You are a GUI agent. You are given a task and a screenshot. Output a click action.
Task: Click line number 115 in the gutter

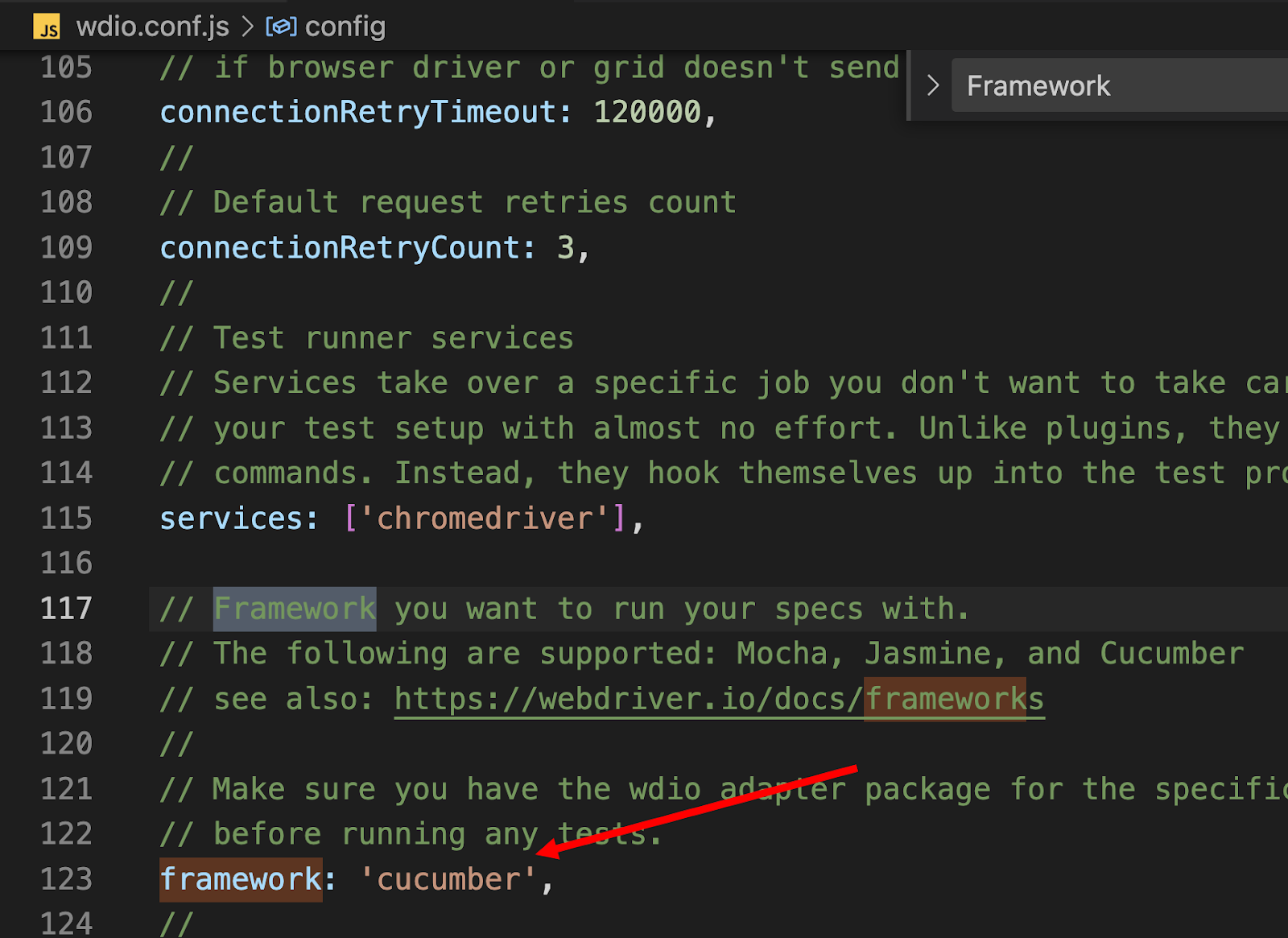[66, 518]
